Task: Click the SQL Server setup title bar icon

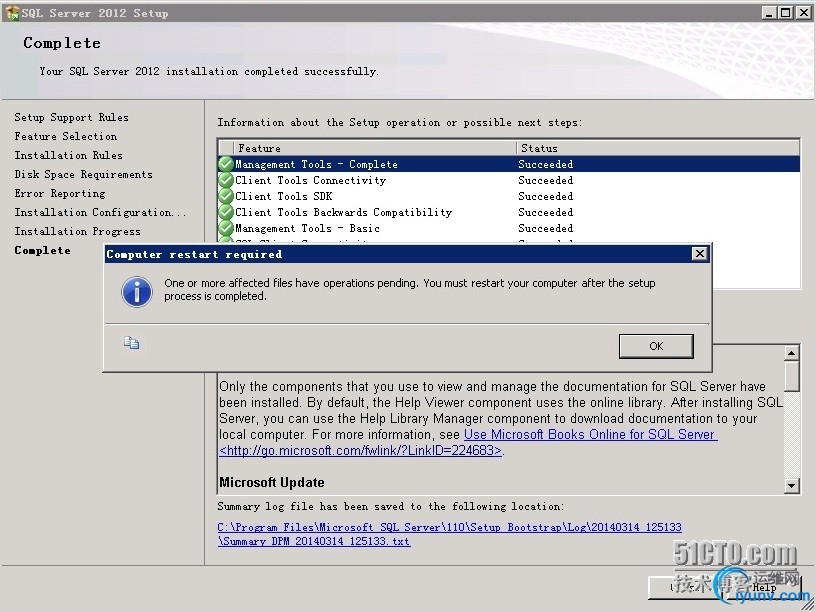Action: tap(12, 13)
